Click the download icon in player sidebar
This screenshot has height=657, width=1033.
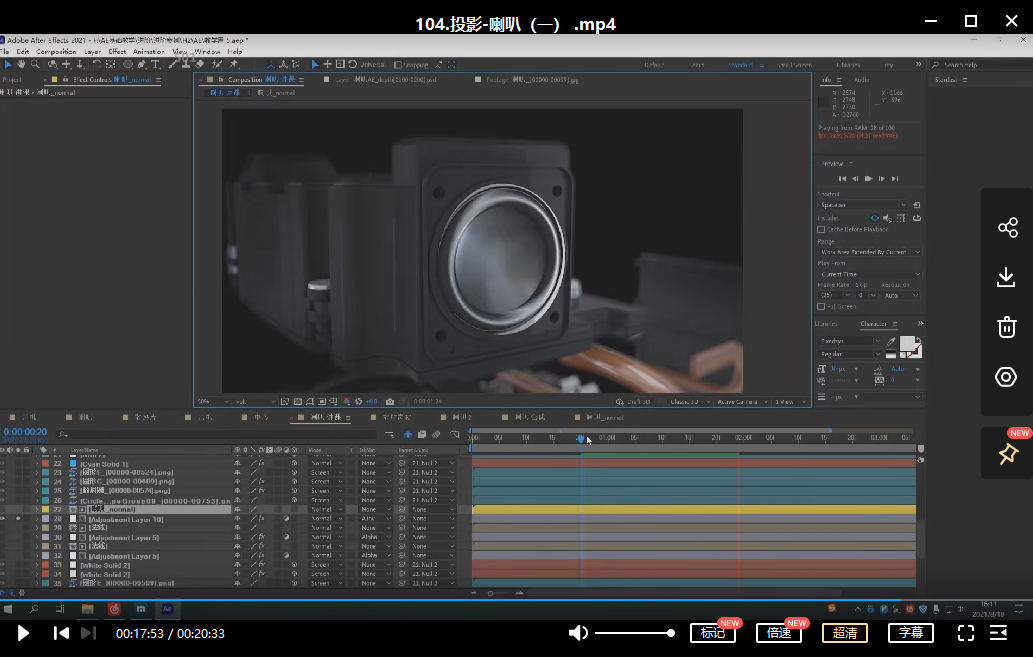tap(1006, 277)
